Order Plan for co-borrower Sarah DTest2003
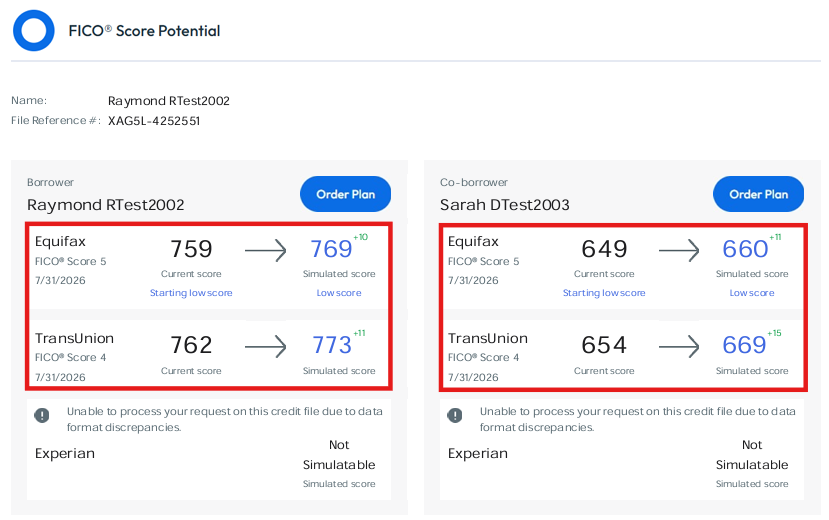The image size is (829, 520). [759, 194]
